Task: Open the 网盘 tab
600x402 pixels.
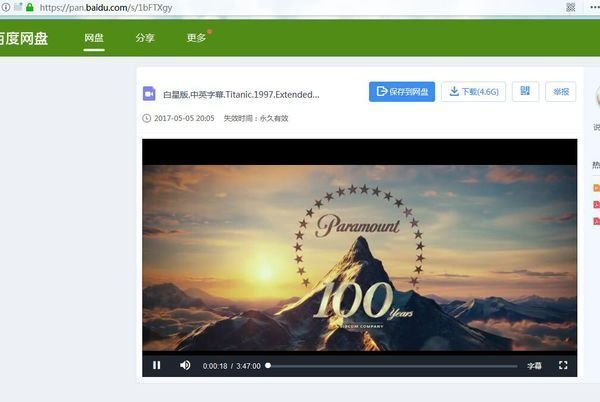Action: [94, 38]
